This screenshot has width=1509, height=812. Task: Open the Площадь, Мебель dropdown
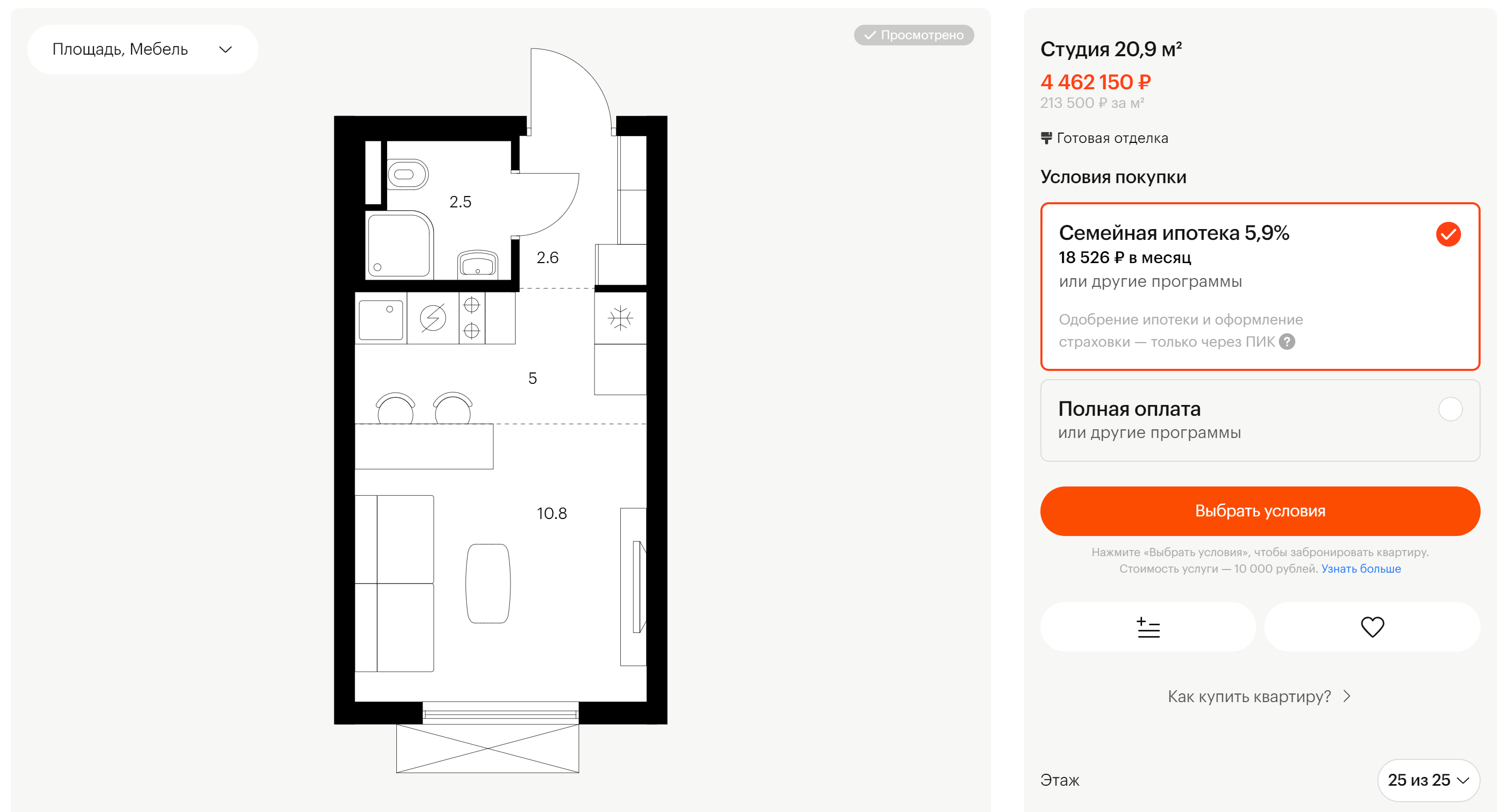tap(142, 49)
